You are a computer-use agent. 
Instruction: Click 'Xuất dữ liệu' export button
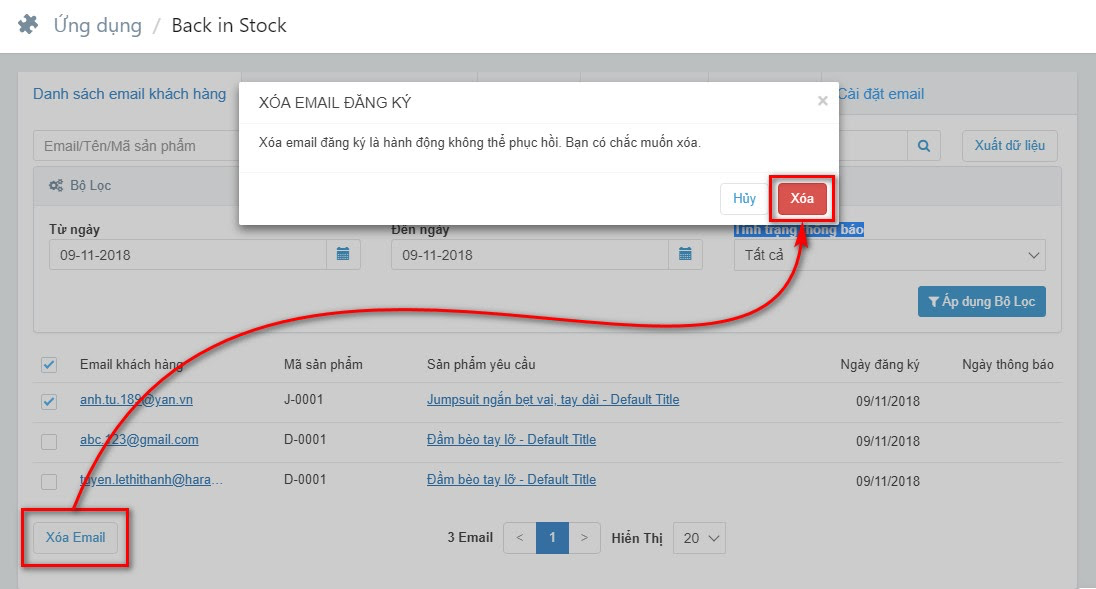coord(1009,145)
